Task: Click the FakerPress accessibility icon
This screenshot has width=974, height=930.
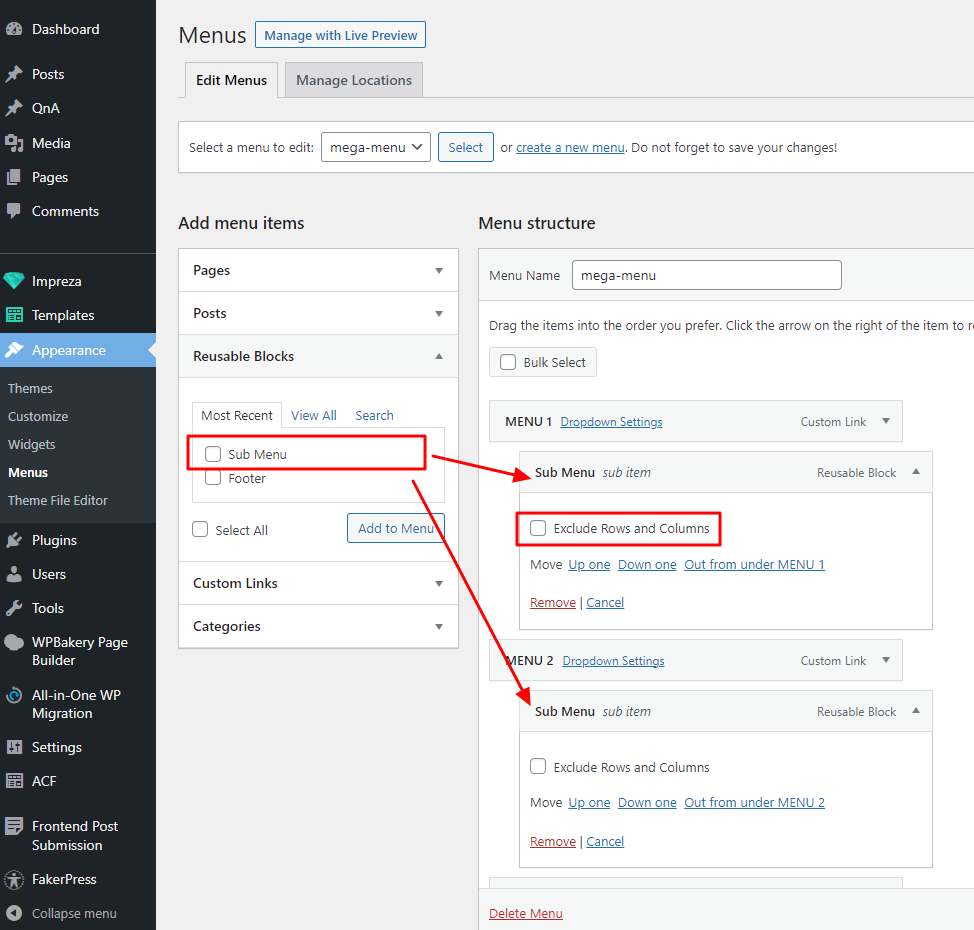Action: [14, 879]
